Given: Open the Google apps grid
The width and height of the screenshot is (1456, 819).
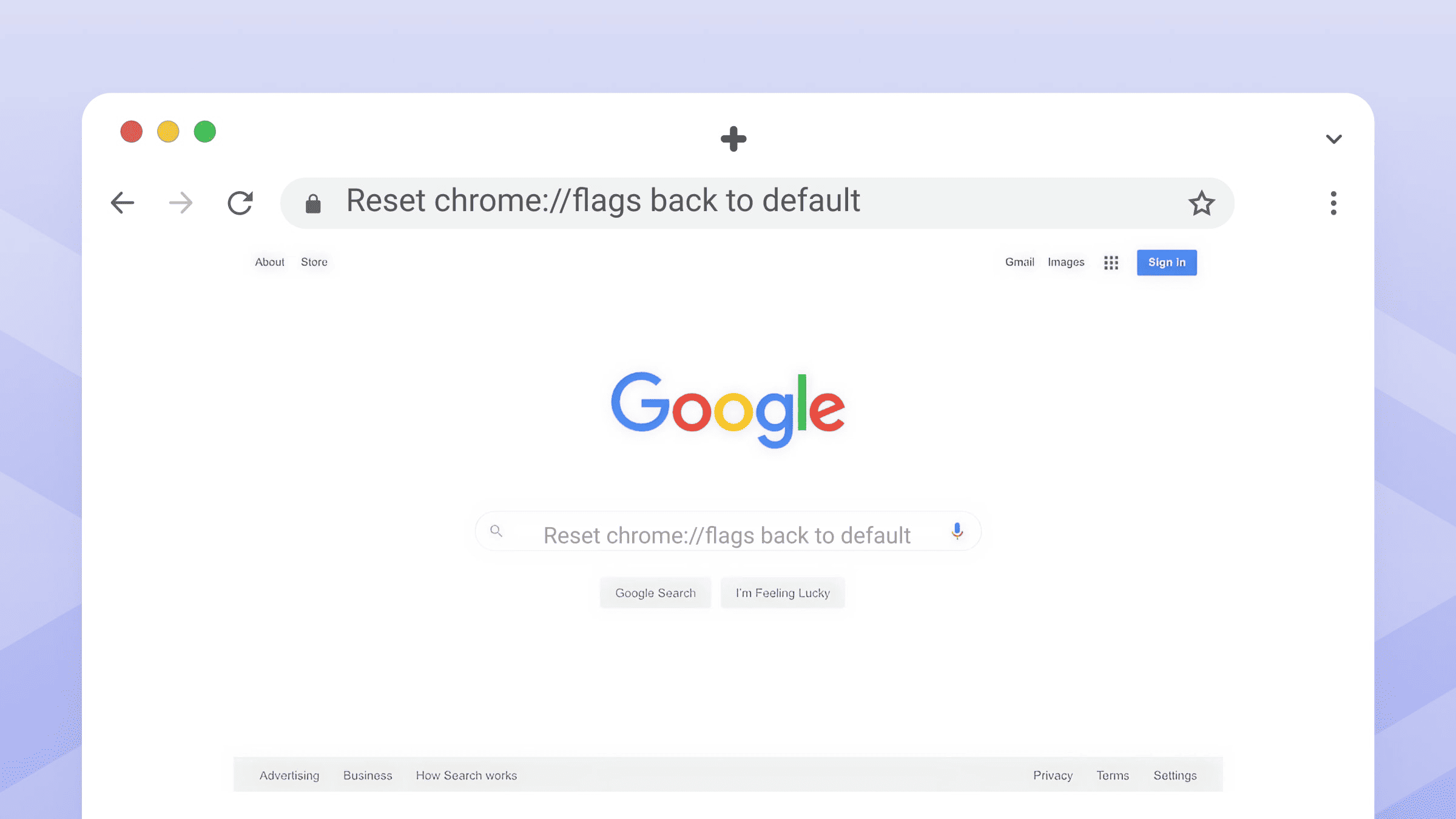Looking at the screenshot, I should 1111,263.
